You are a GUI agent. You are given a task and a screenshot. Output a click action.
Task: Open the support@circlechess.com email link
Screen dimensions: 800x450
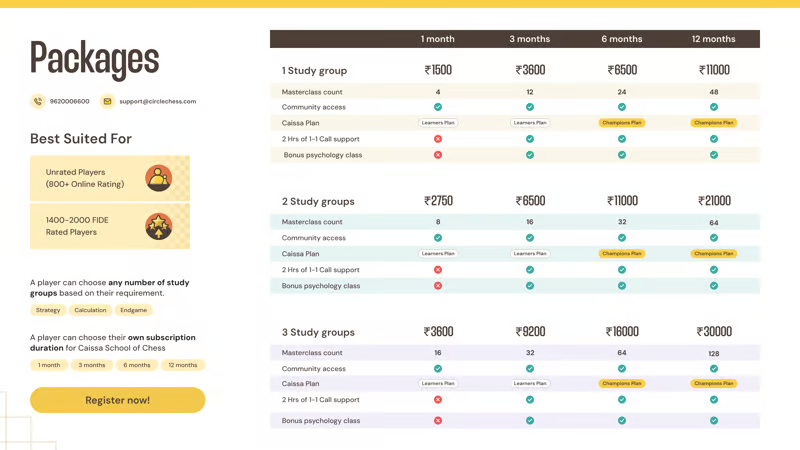click(158, 101)
